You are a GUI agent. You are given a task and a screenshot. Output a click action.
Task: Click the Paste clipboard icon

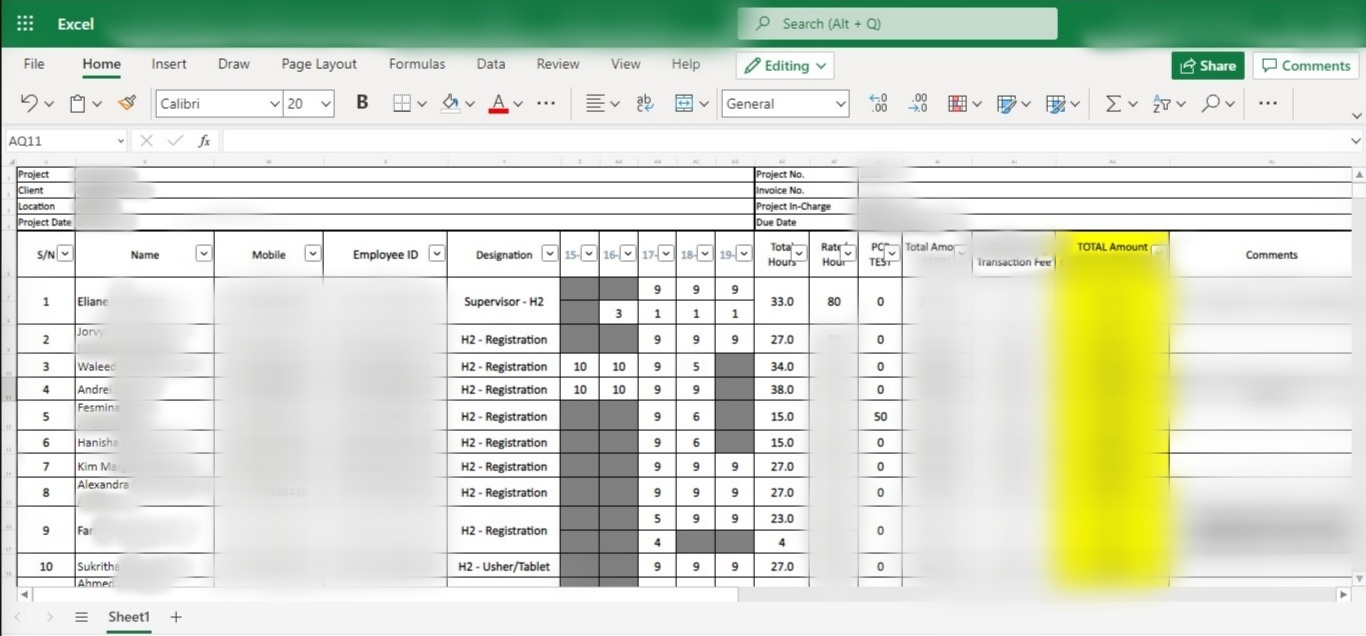pyautogui.click(x=77, y=103)
